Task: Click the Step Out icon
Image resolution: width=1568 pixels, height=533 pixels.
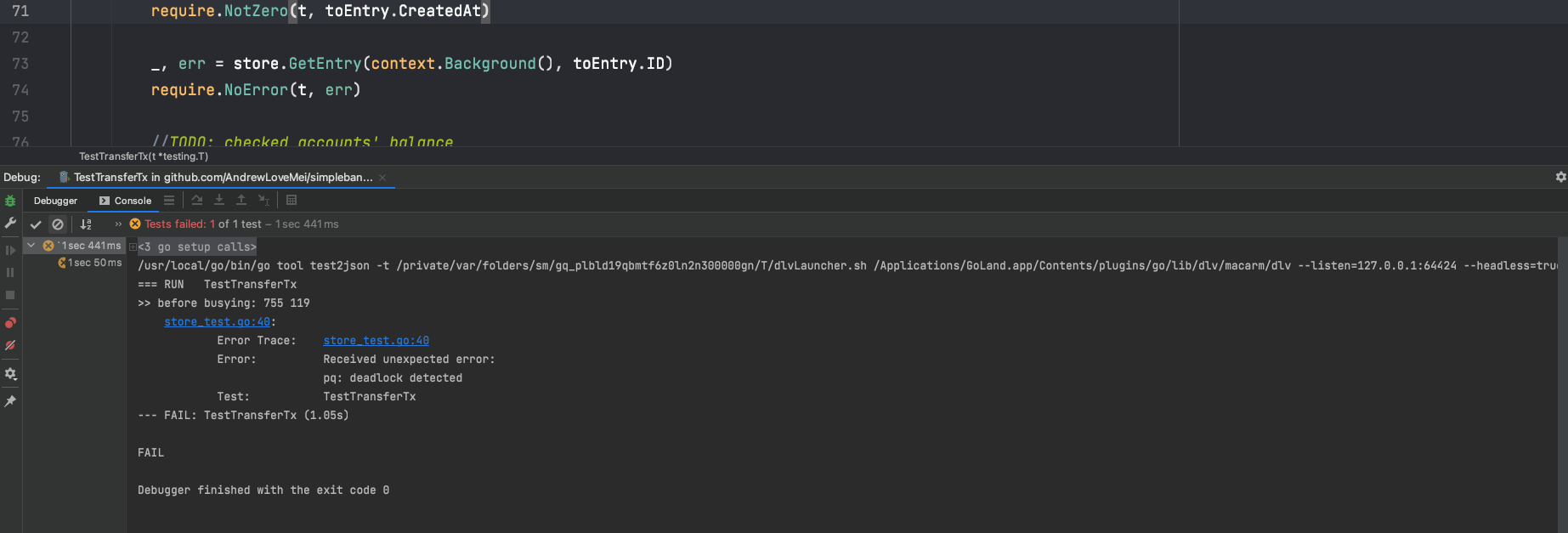Action: pos(241,201)
